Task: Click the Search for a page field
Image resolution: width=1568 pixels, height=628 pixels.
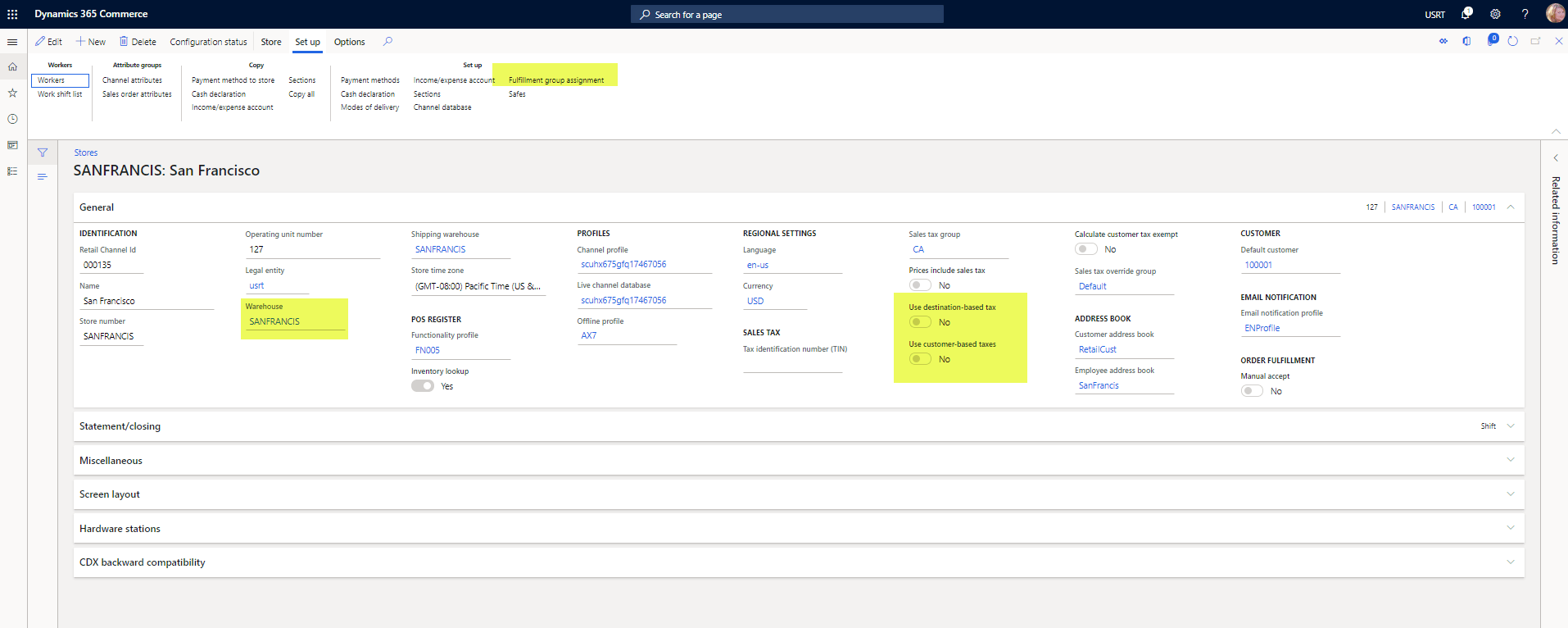Action: [787, 14]
